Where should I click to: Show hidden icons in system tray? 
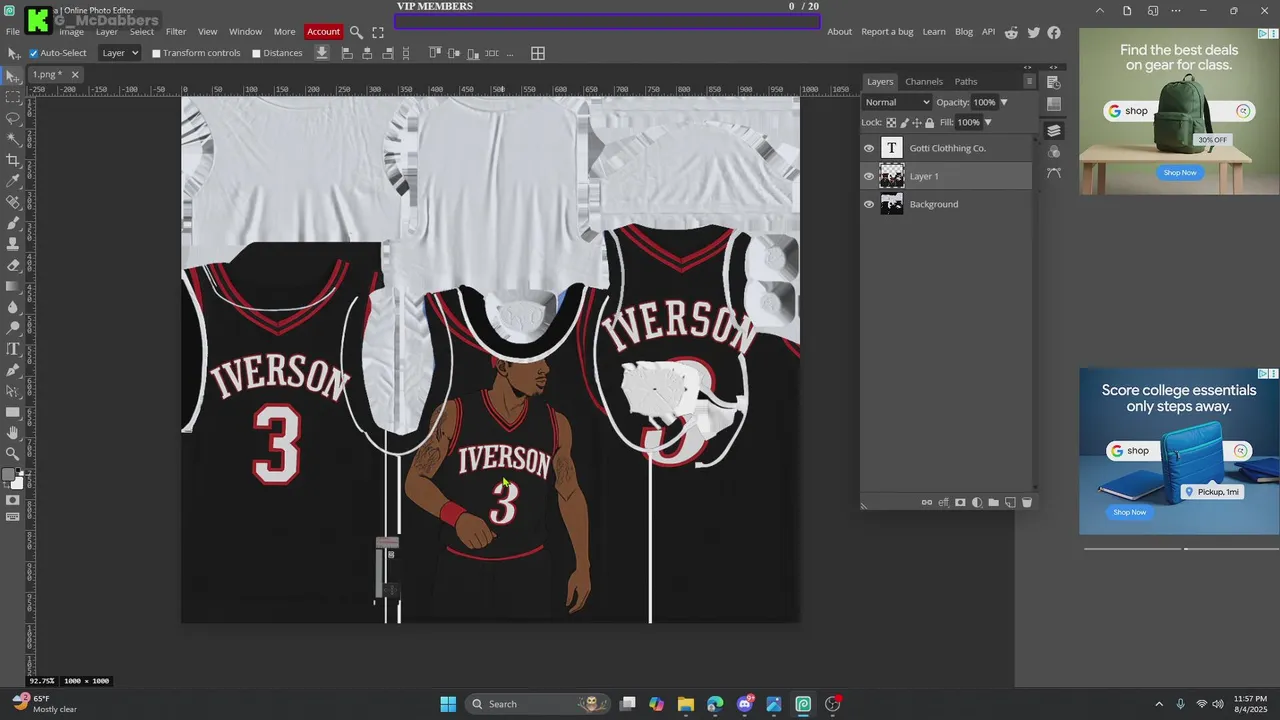click(x=1159, y=704)
